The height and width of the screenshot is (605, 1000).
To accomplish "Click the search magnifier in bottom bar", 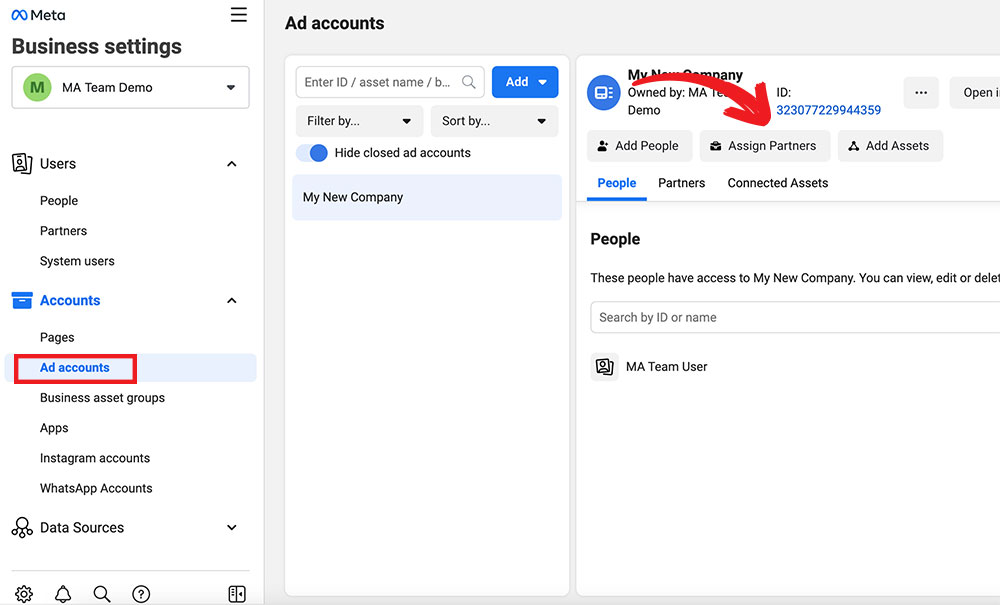I will click(x=102, y=594).
